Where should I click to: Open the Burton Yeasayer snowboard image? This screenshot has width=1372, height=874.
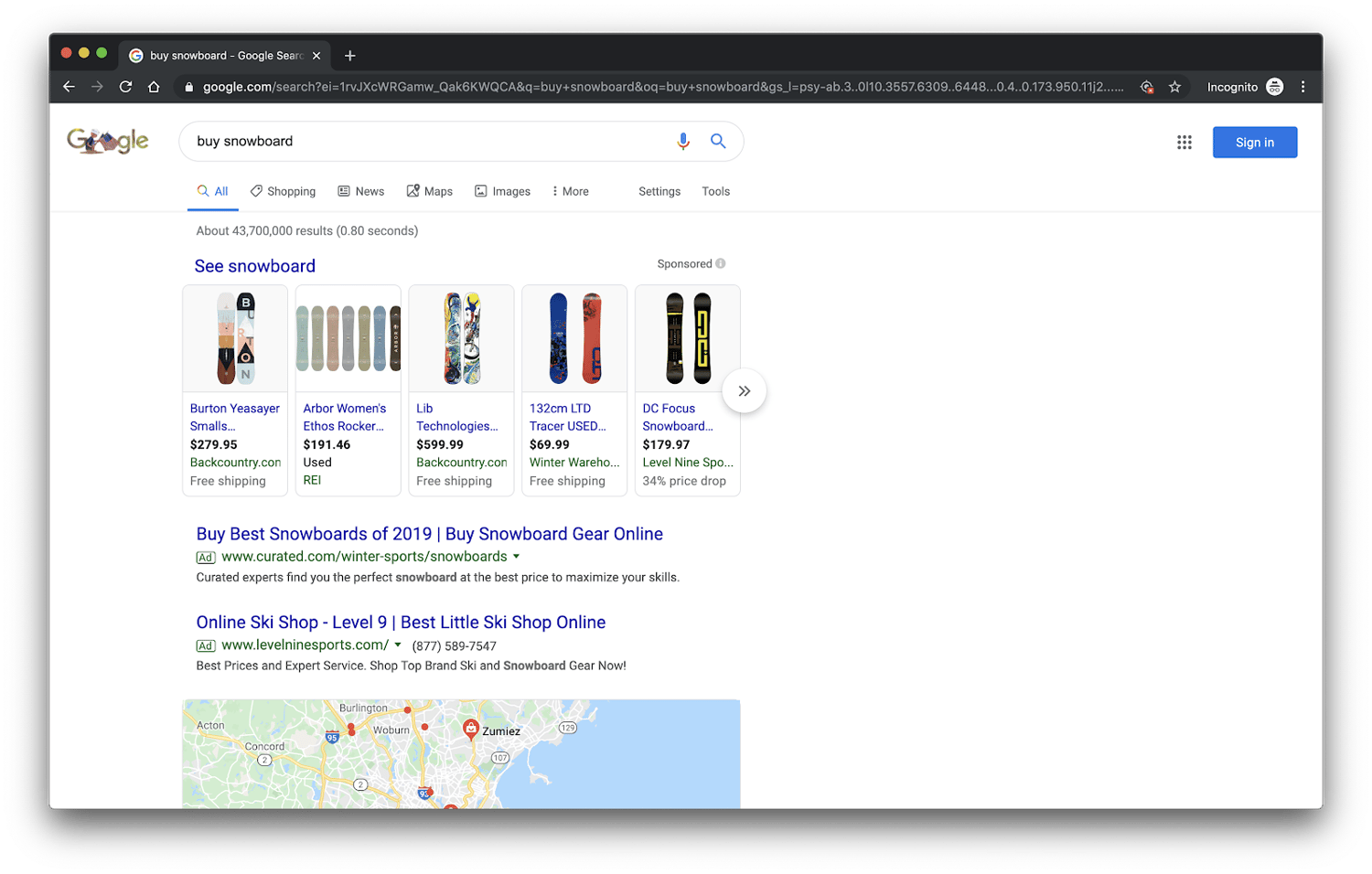235,338
